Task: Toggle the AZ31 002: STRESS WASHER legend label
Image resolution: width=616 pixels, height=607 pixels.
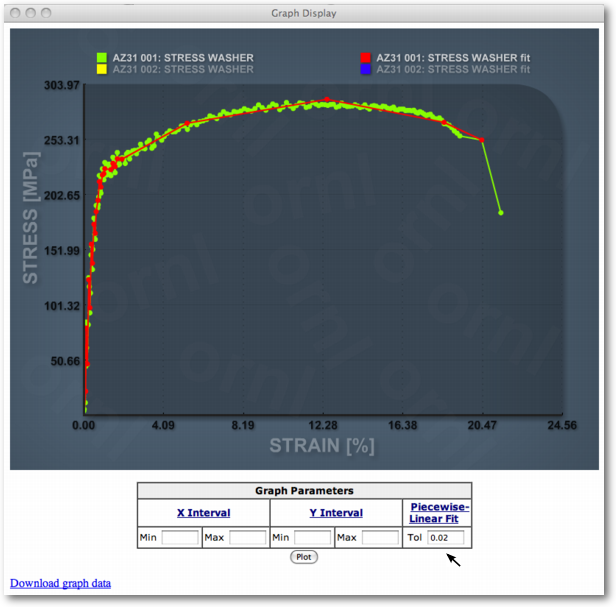Action: tap(183, 70)
